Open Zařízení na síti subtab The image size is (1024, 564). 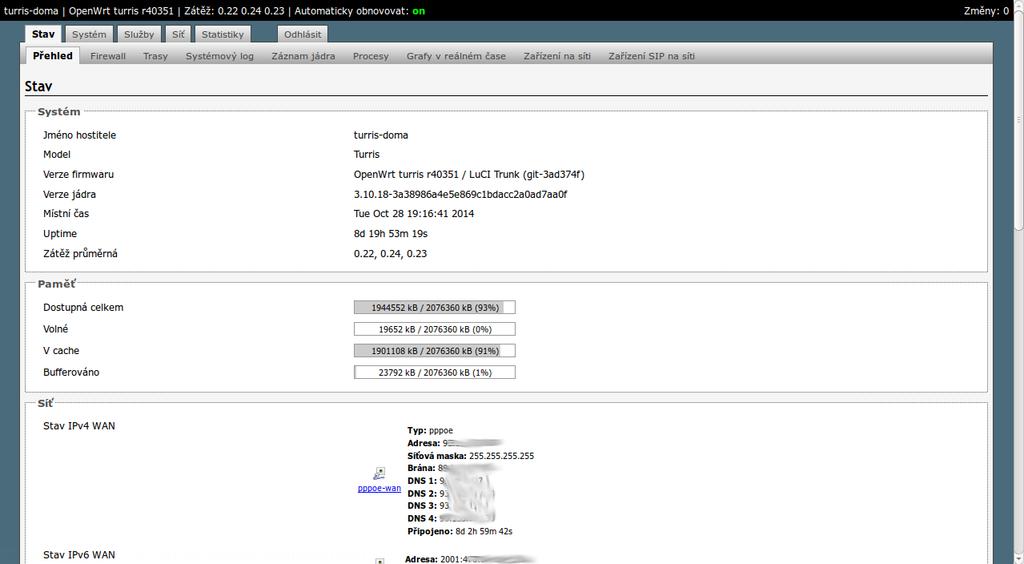pos(557,56)
